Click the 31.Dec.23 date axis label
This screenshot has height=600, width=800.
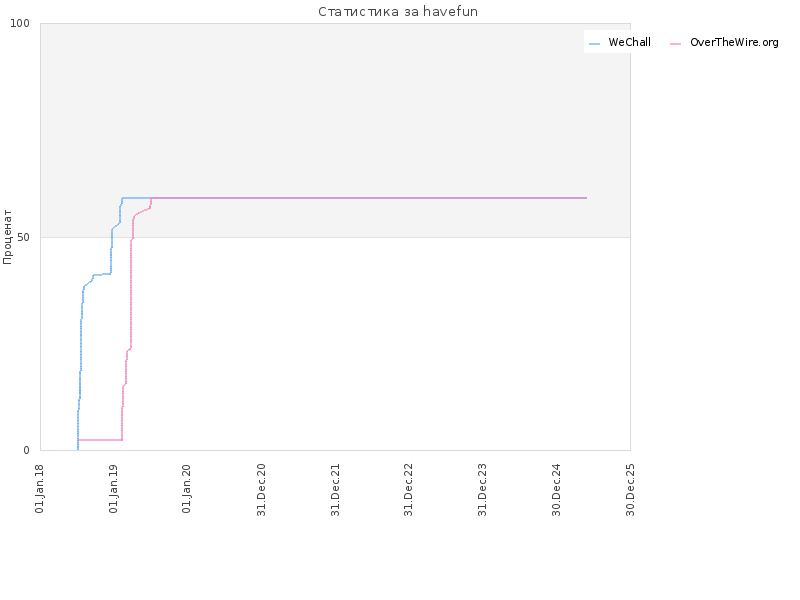[482, 490]
